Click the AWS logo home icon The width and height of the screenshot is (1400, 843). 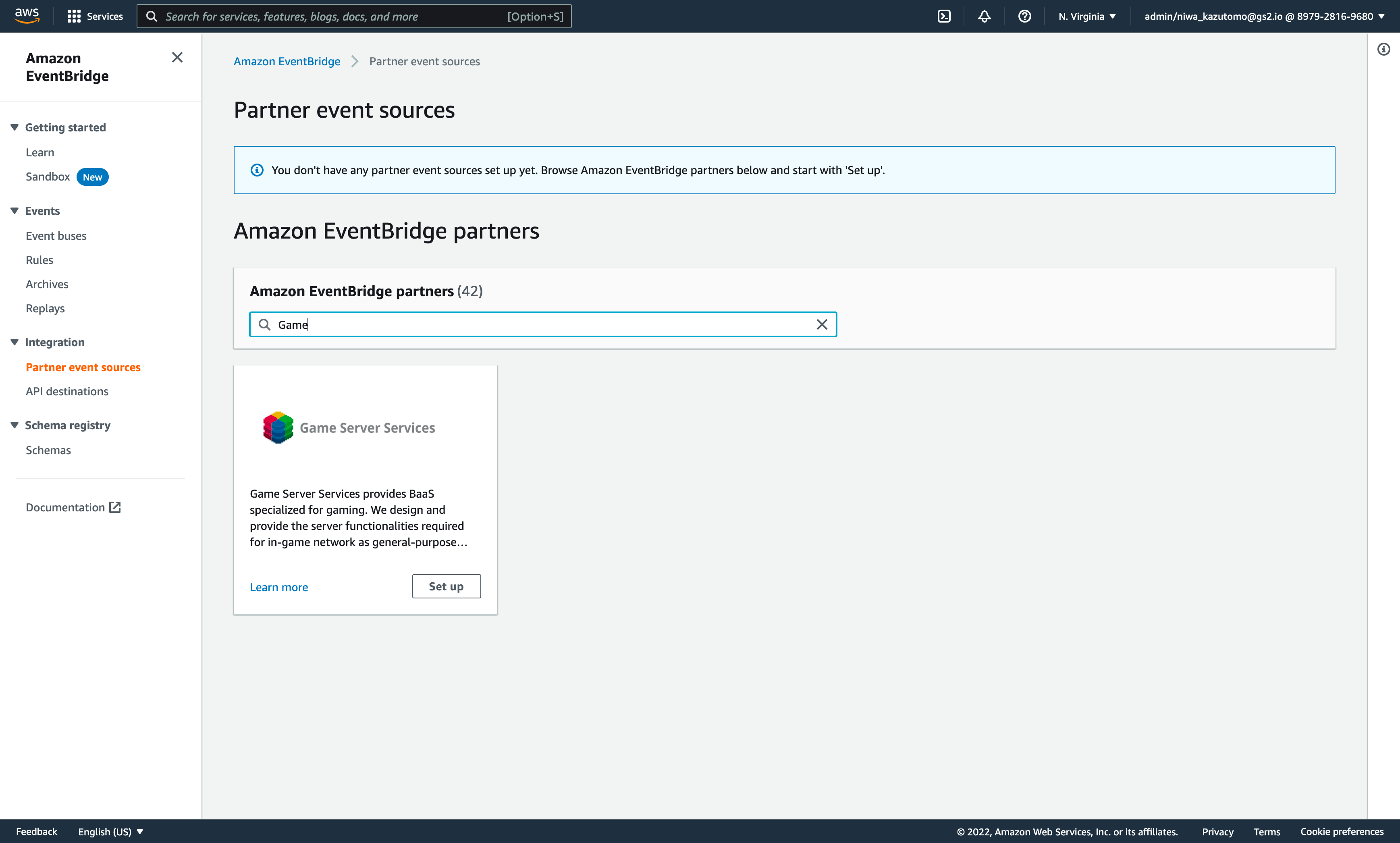tap(27, 16)
